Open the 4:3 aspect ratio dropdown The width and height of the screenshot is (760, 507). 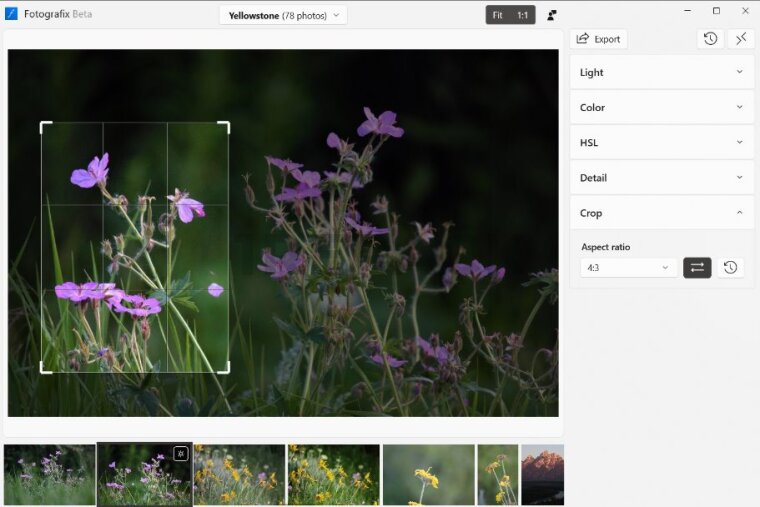click(x=628, y=267)
